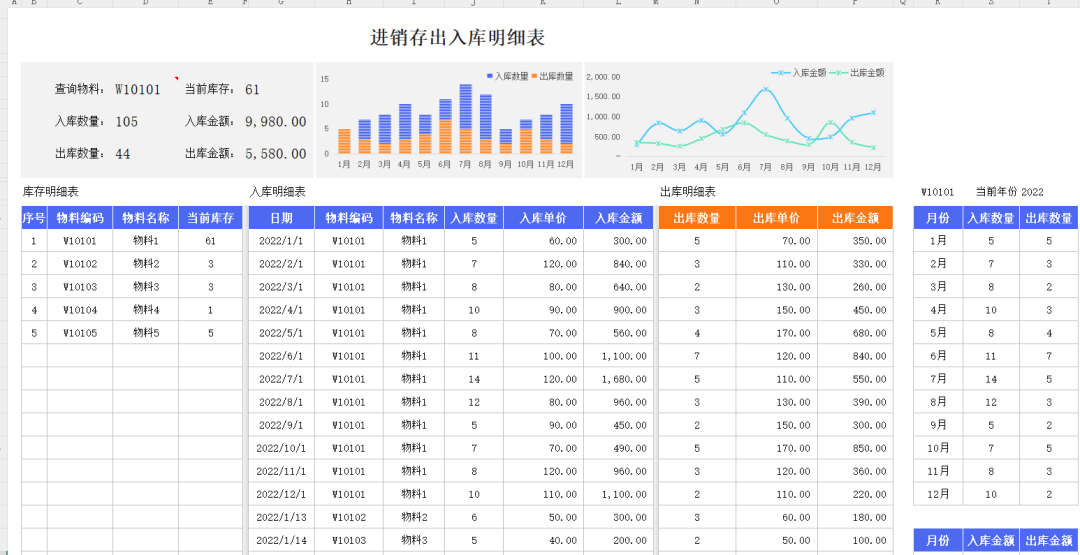This screenshot has height=555, width=1080.
Task: Select the 12月 row label in monthly summary table
Action: [x=938, y=494]
